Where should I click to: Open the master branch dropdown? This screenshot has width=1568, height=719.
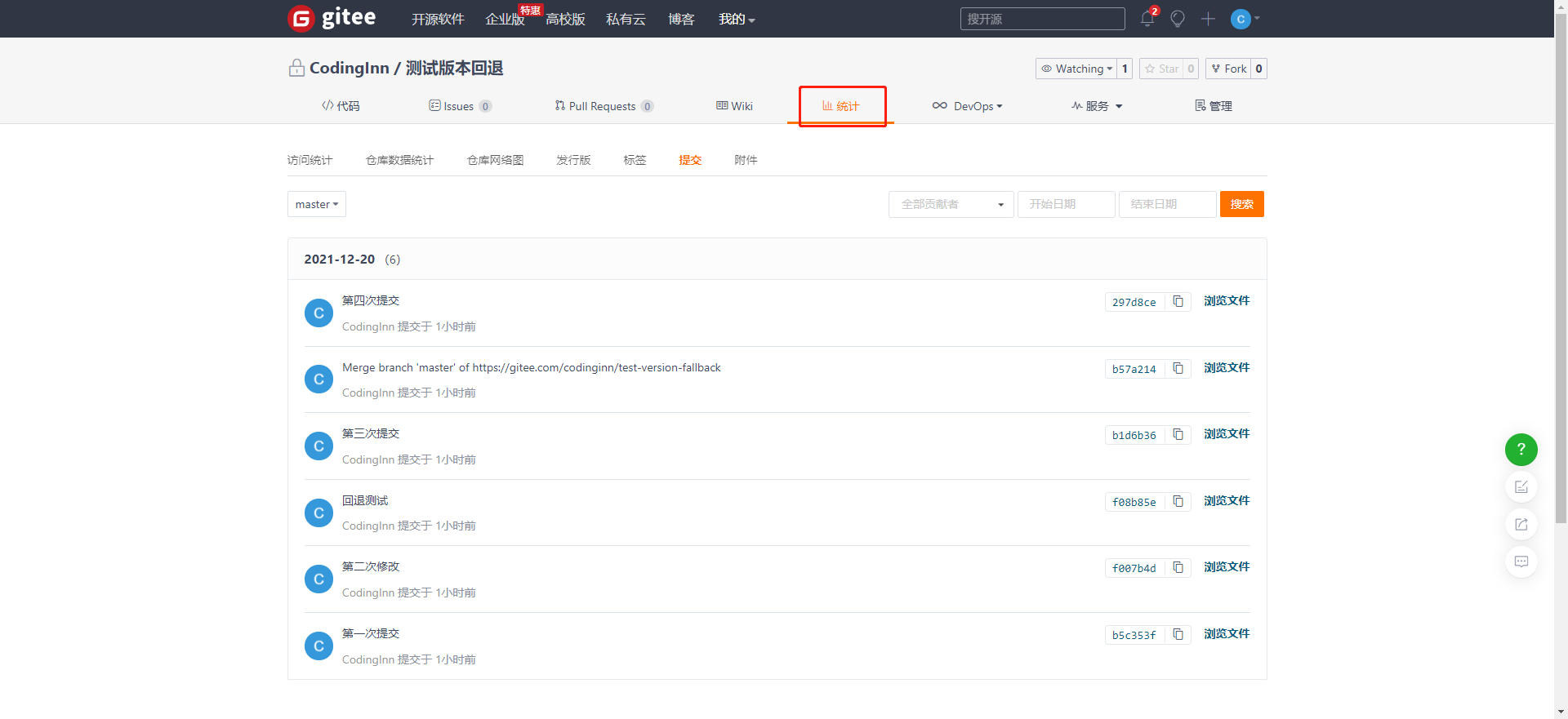(317, 204)
